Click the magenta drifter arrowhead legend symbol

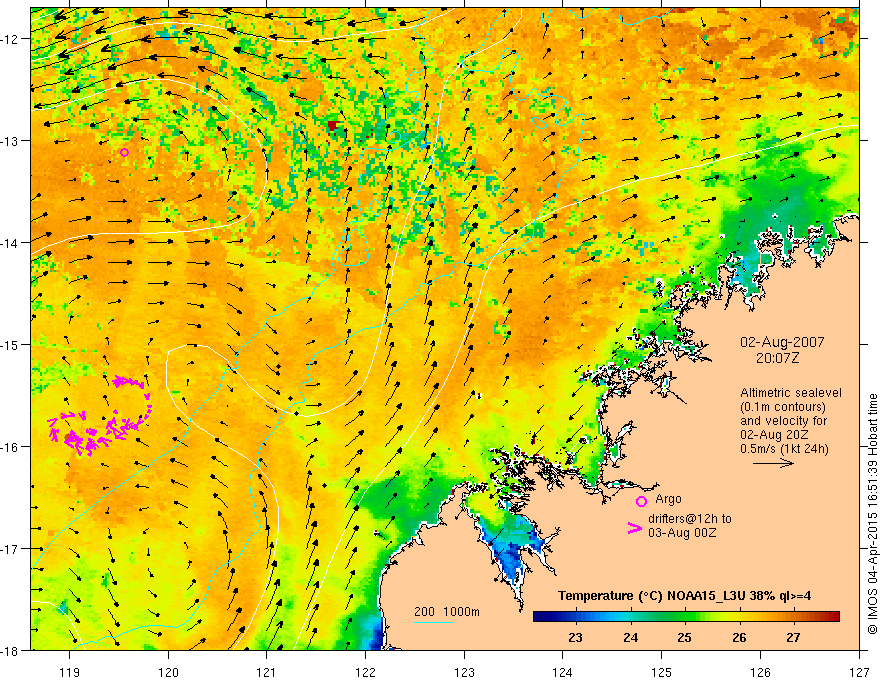pyautogui.click(x=634, y=528)
